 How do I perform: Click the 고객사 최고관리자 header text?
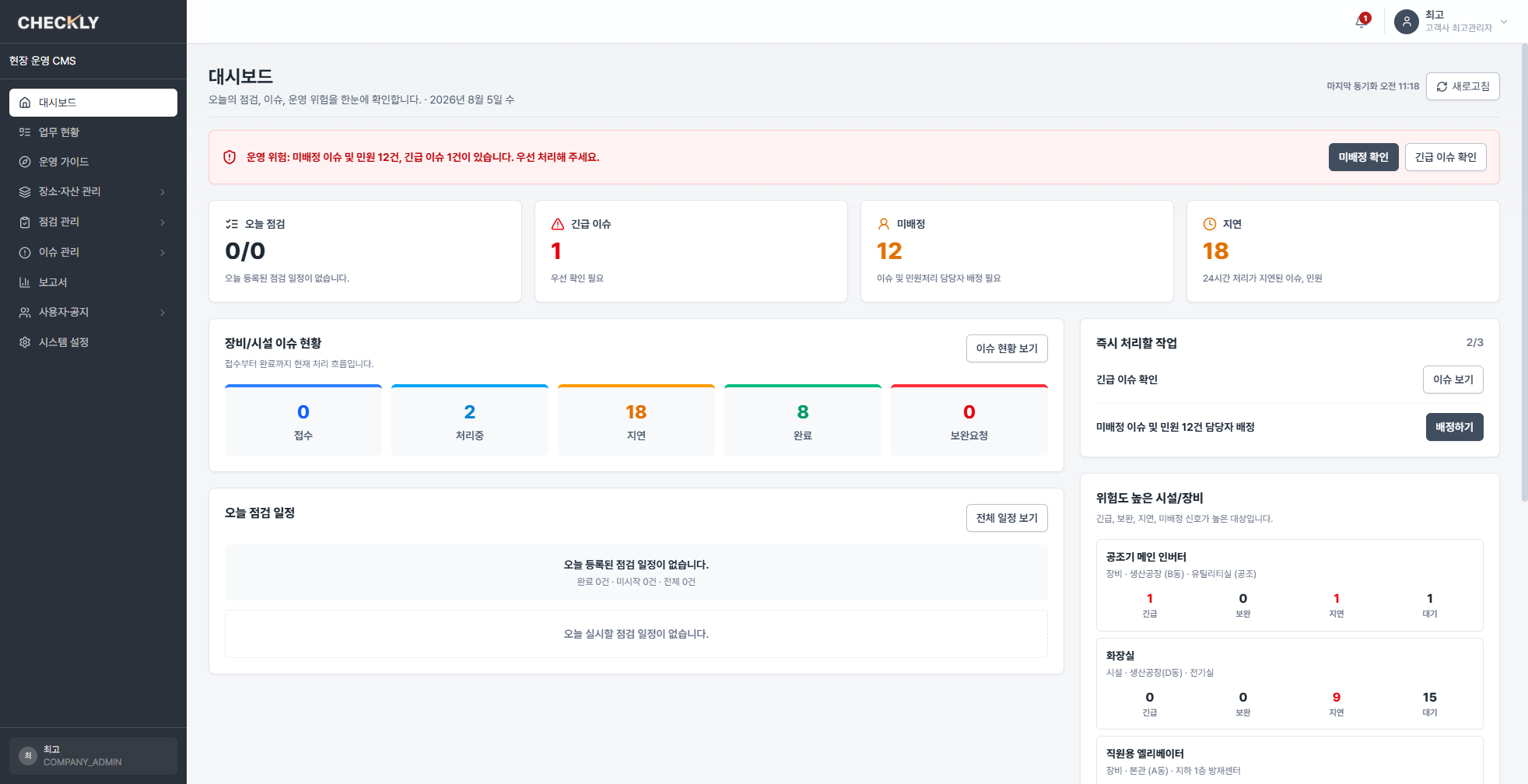(x=1459, y=28)
